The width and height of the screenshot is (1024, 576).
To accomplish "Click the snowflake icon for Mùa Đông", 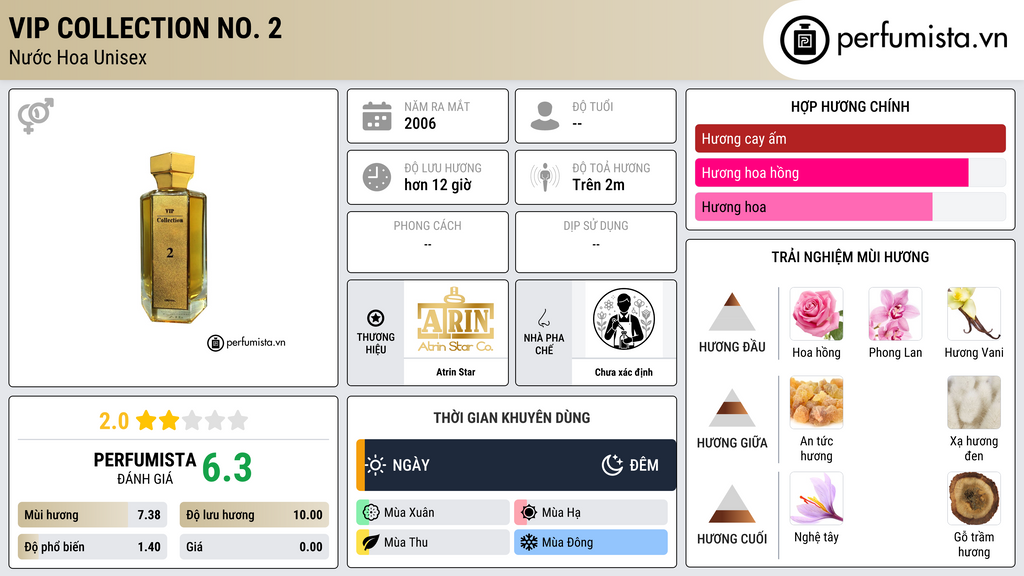I will pyautogui.click(x=529, y=542).
